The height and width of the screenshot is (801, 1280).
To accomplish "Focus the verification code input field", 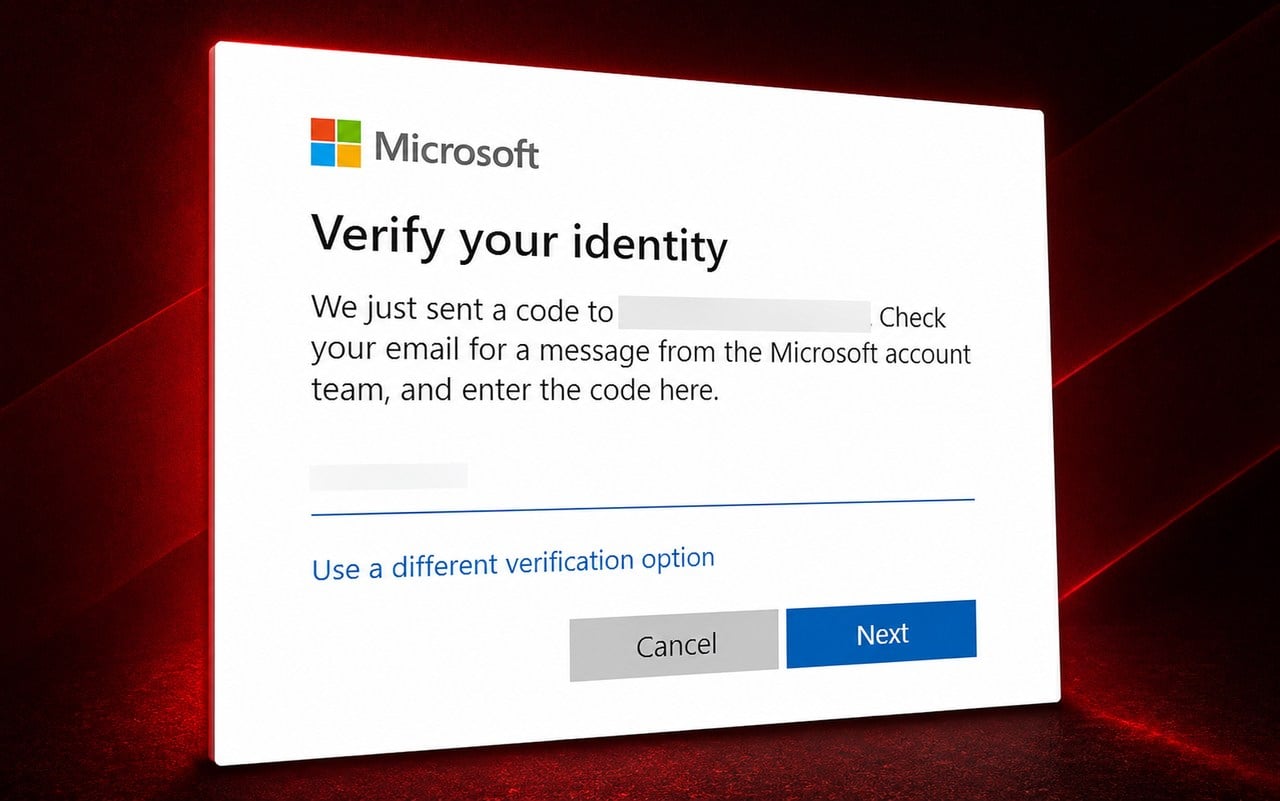I will tap(642, 485).
